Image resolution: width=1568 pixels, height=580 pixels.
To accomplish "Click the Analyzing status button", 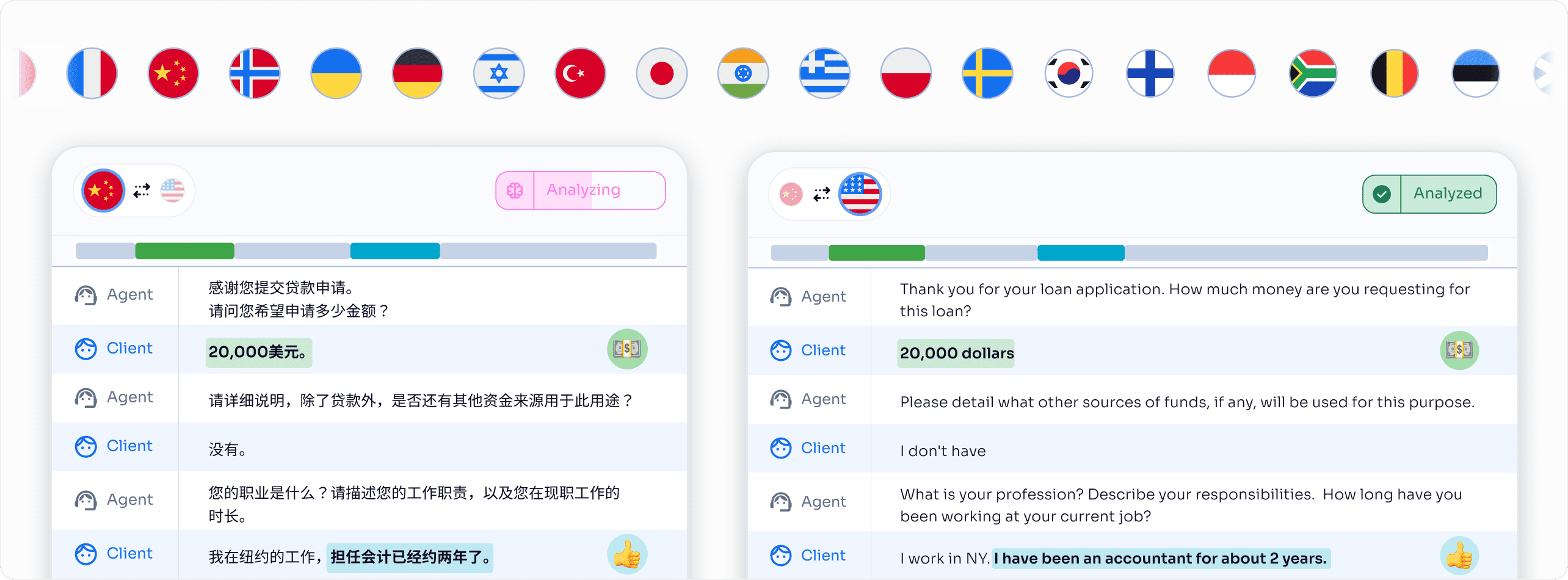I will (581, 190).
